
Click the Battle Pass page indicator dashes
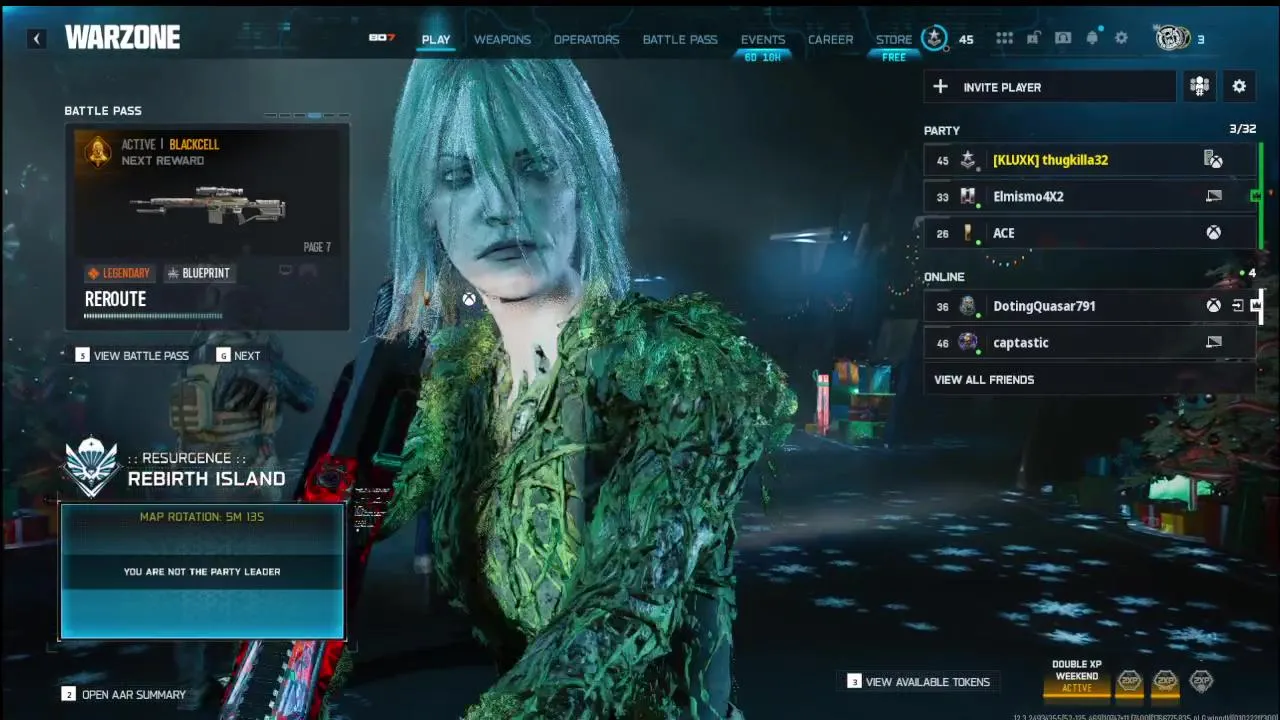[306, 115]
